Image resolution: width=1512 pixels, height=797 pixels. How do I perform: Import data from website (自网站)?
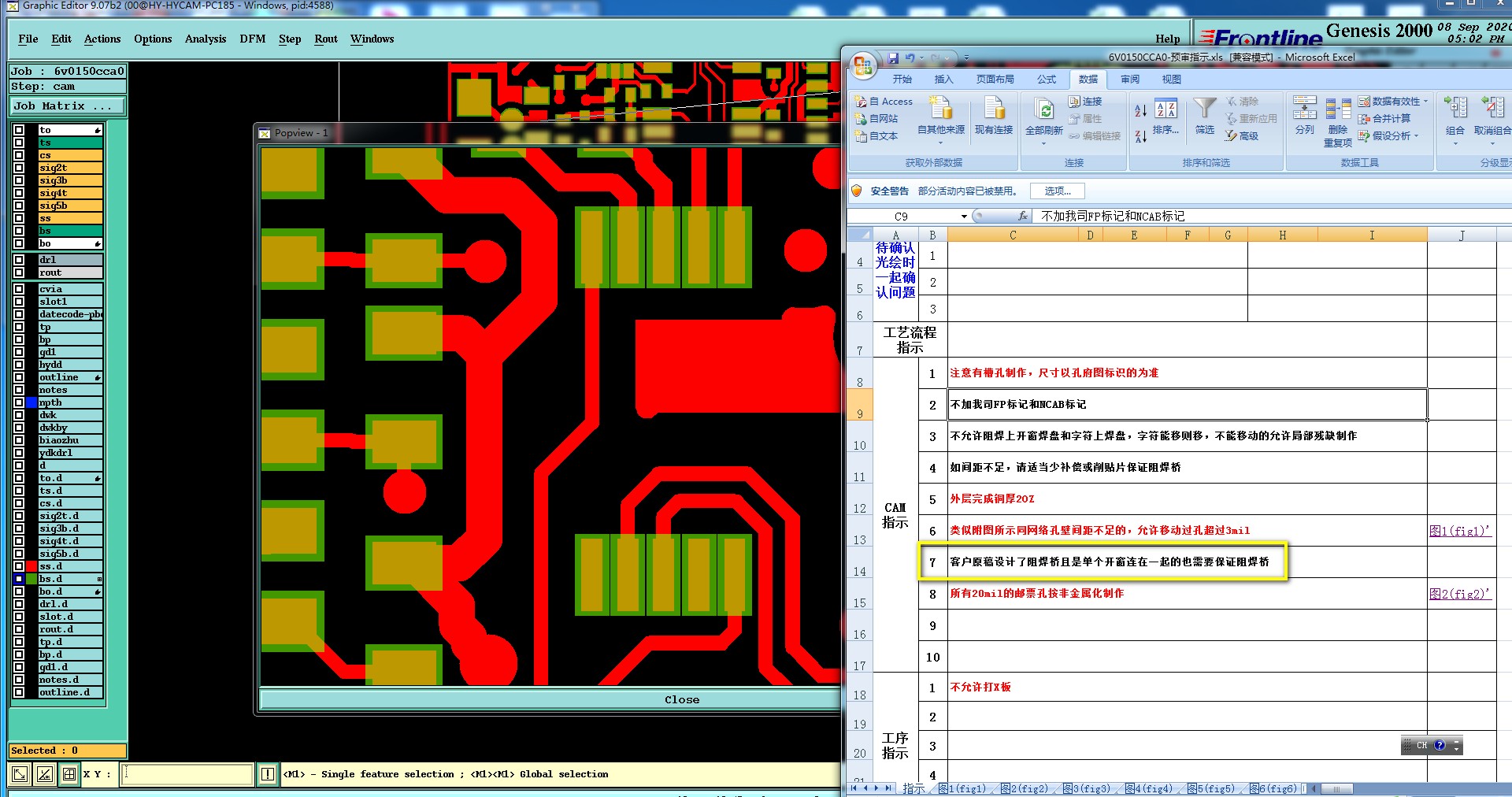(x=876, y=119)
